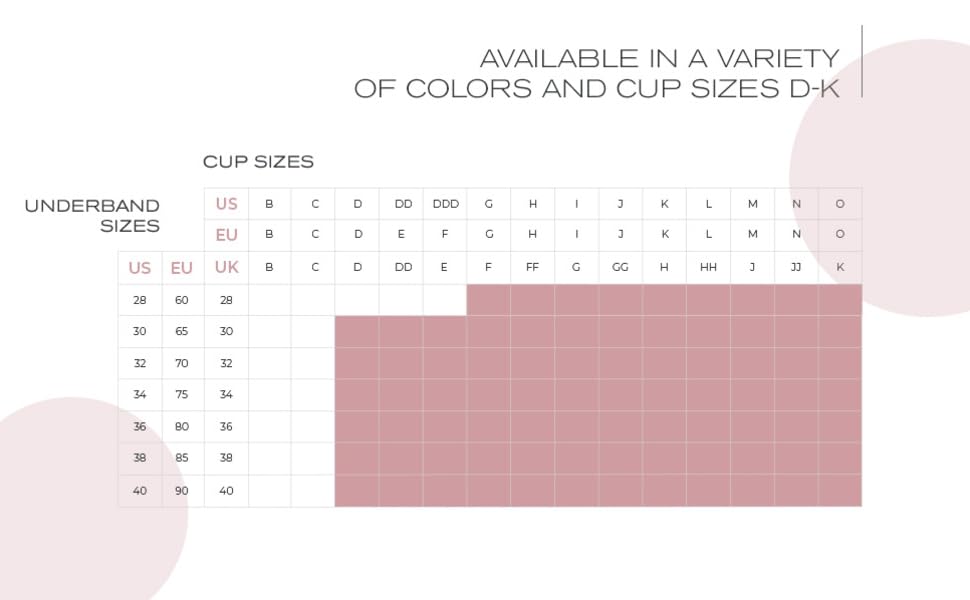Click the pink UK column header label
The height and width of the screenshot is (600, 970).
[x=226, y=267]
